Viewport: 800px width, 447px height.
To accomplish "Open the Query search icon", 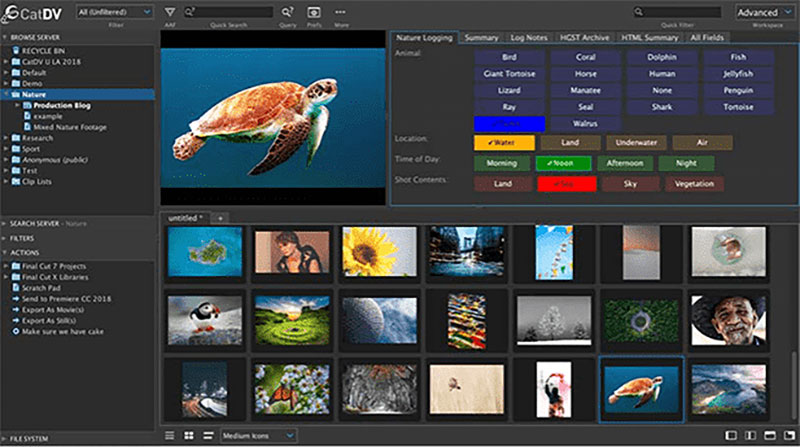I will point(287,12).
